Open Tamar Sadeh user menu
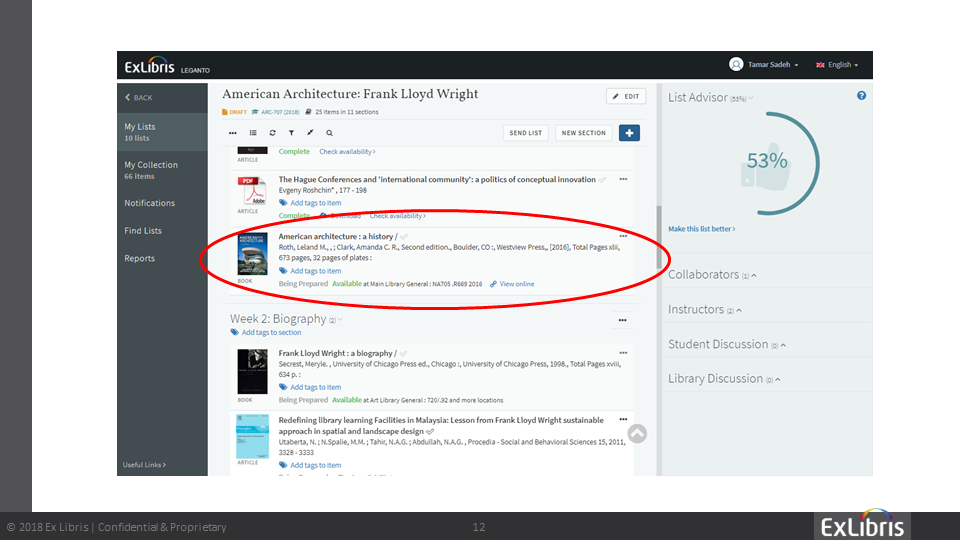Image resolution: width=960 pixels, height=540 pixels. point(765,65)
